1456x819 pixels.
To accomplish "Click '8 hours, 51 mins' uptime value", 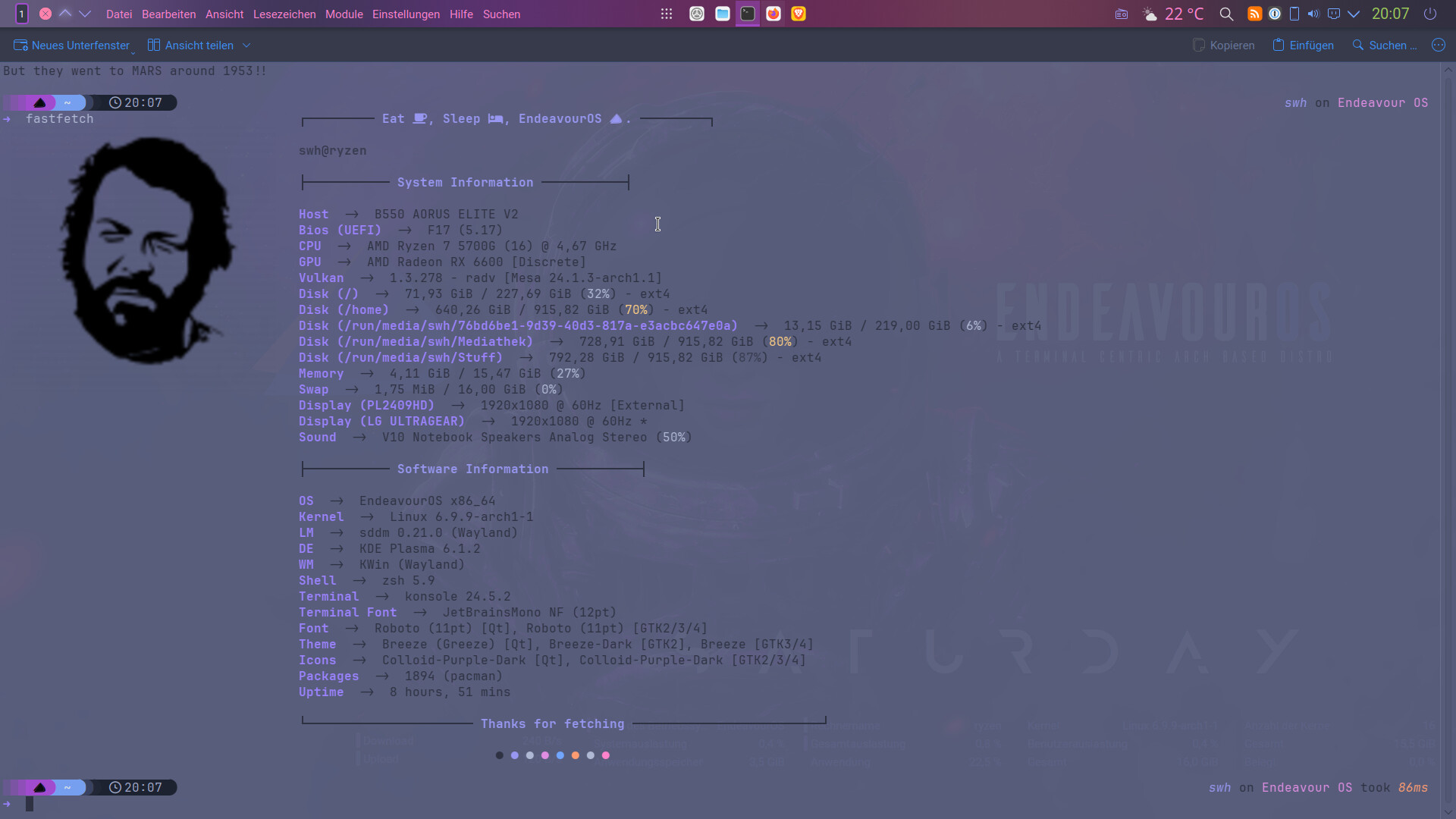I will pyautogui.click(x=450, y=692).
